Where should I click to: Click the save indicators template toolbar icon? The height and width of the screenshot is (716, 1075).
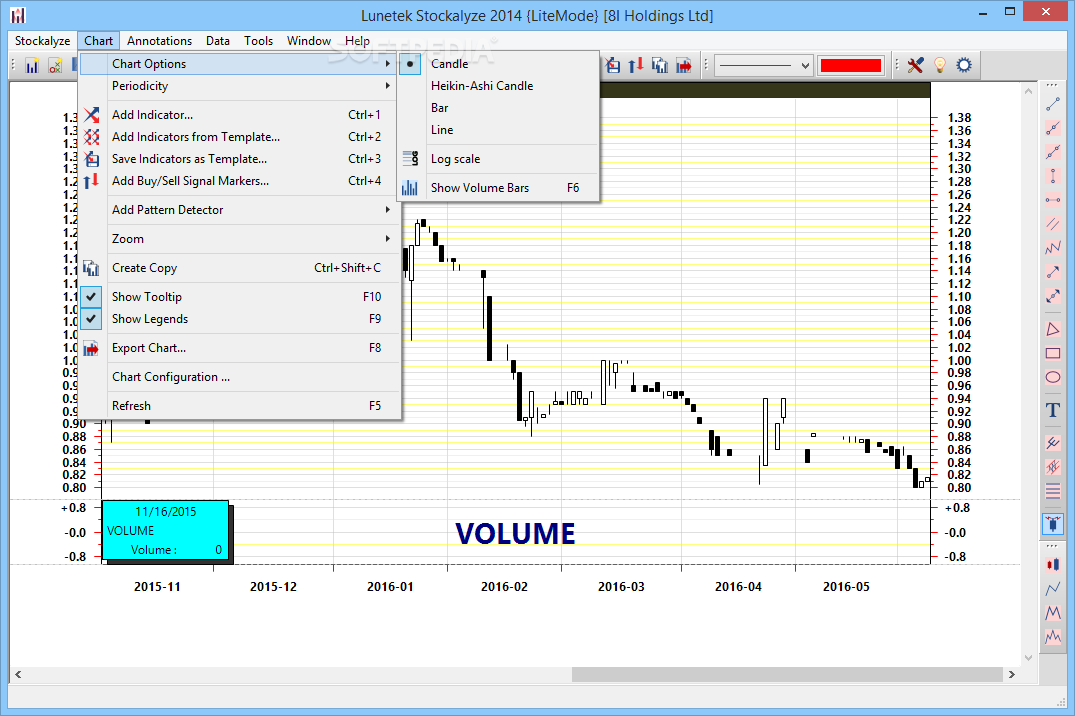pyautogui.click(x=613, y=65)
